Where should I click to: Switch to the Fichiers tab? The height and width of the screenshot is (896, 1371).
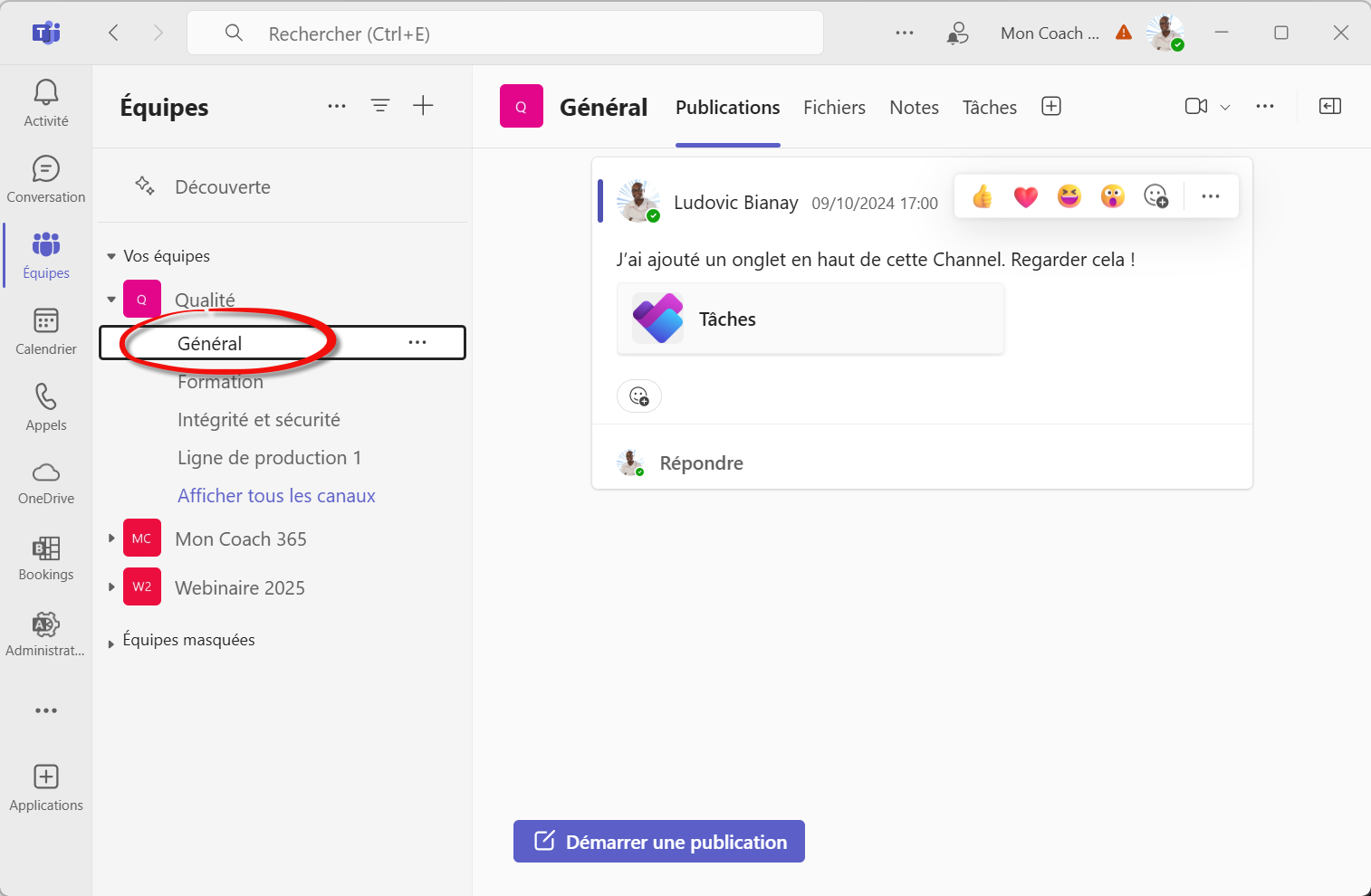pyautogui.click(x=834, y=108)
